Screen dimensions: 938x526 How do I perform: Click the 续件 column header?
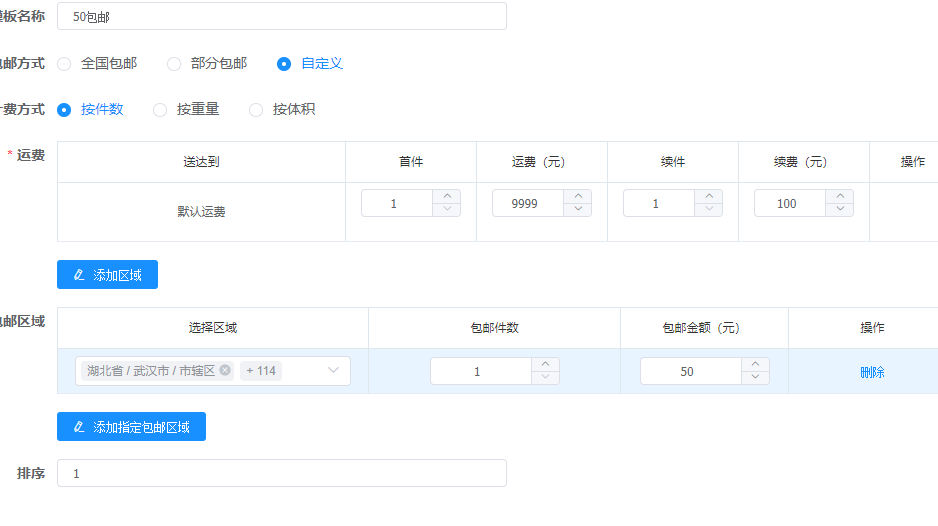[673, 162]
